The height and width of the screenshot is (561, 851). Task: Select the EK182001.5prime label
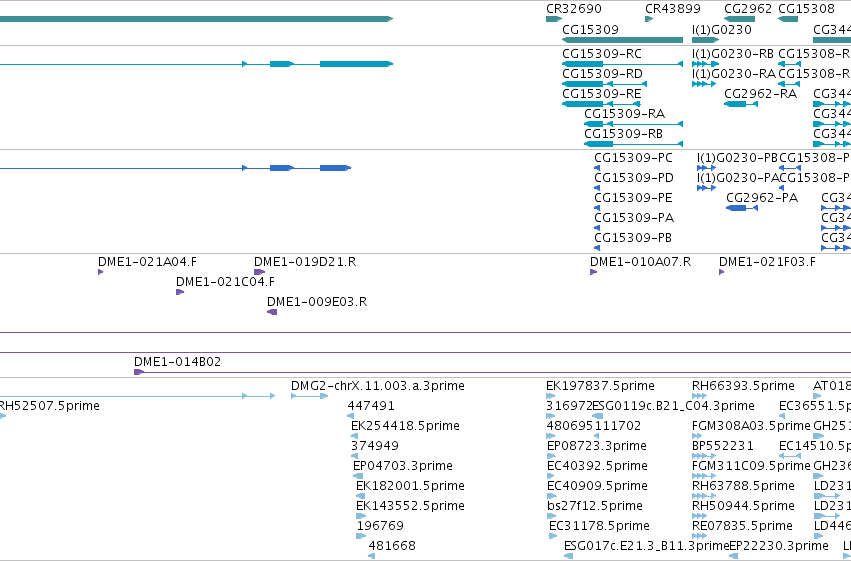coord(410,486)
